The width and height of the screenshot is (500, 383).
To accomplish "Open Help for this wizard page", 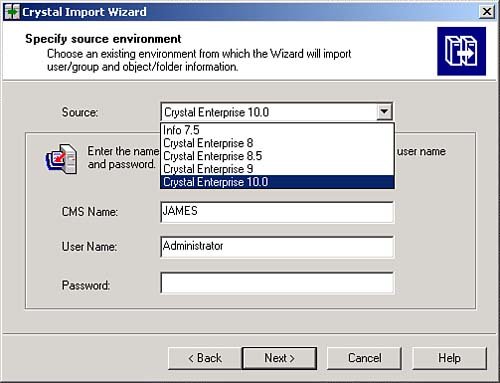I will coord(449,358).
